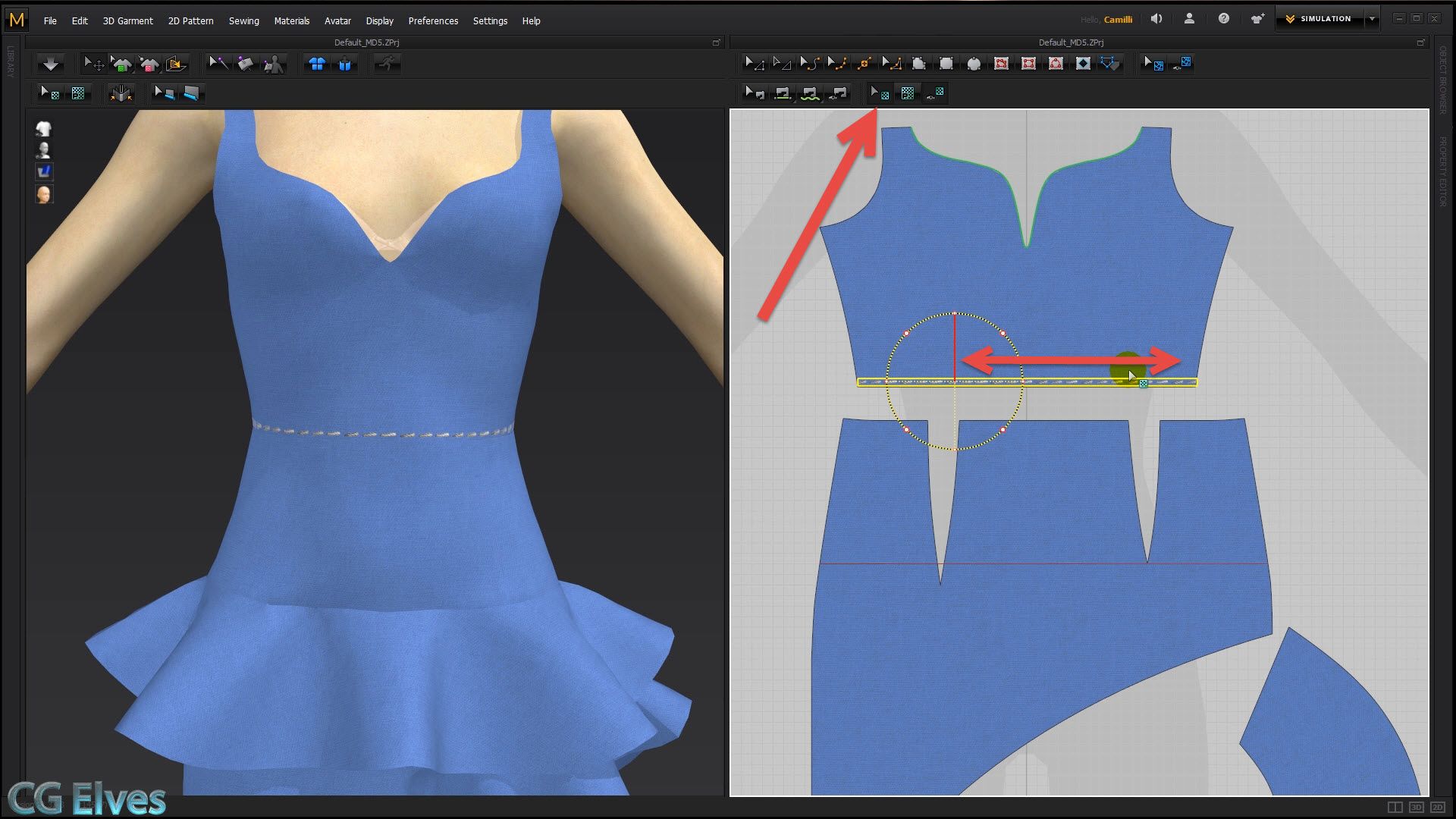This screenshot has width=1456, height=819.
Task: Open the Sewing menu
Action: click(x=243, y=20)
